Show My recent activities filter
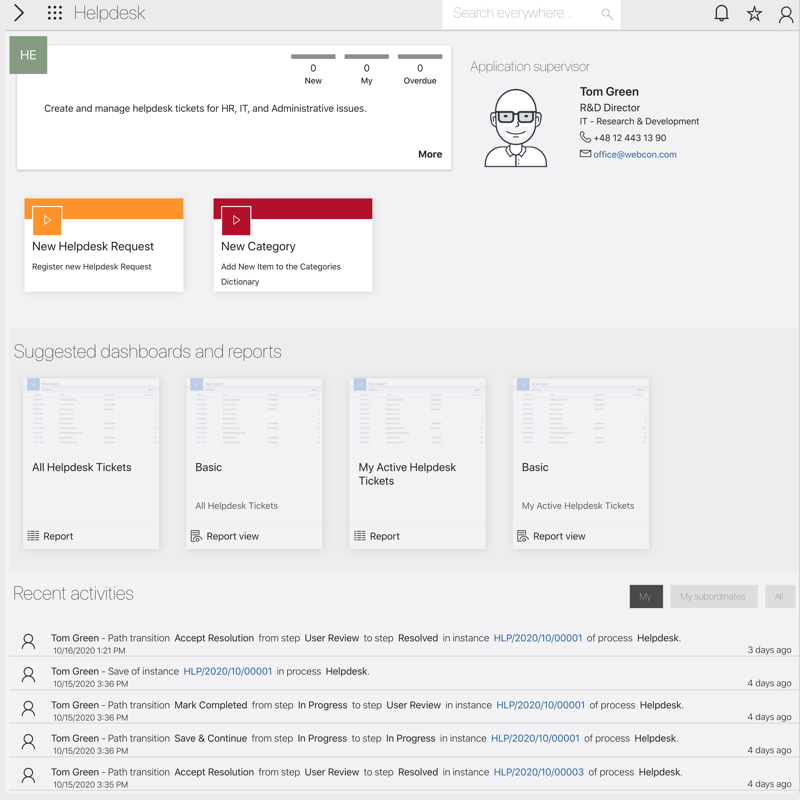The image size is (800, 800). click(x=645, y=597)
